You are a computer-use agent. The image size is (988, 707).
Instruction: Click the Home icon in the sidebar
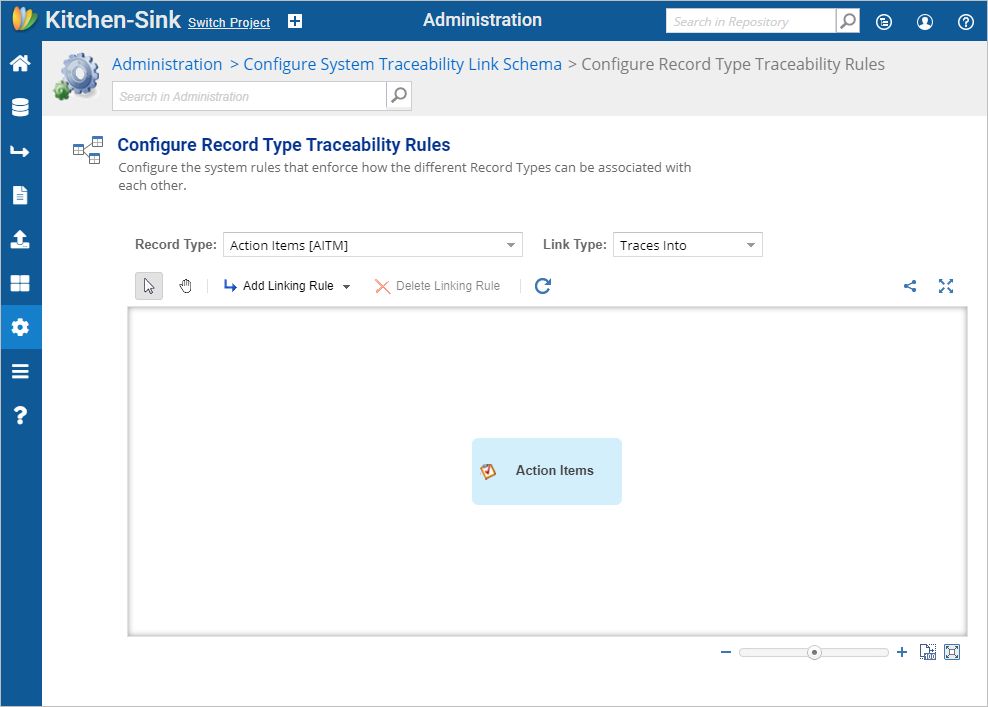20,63
